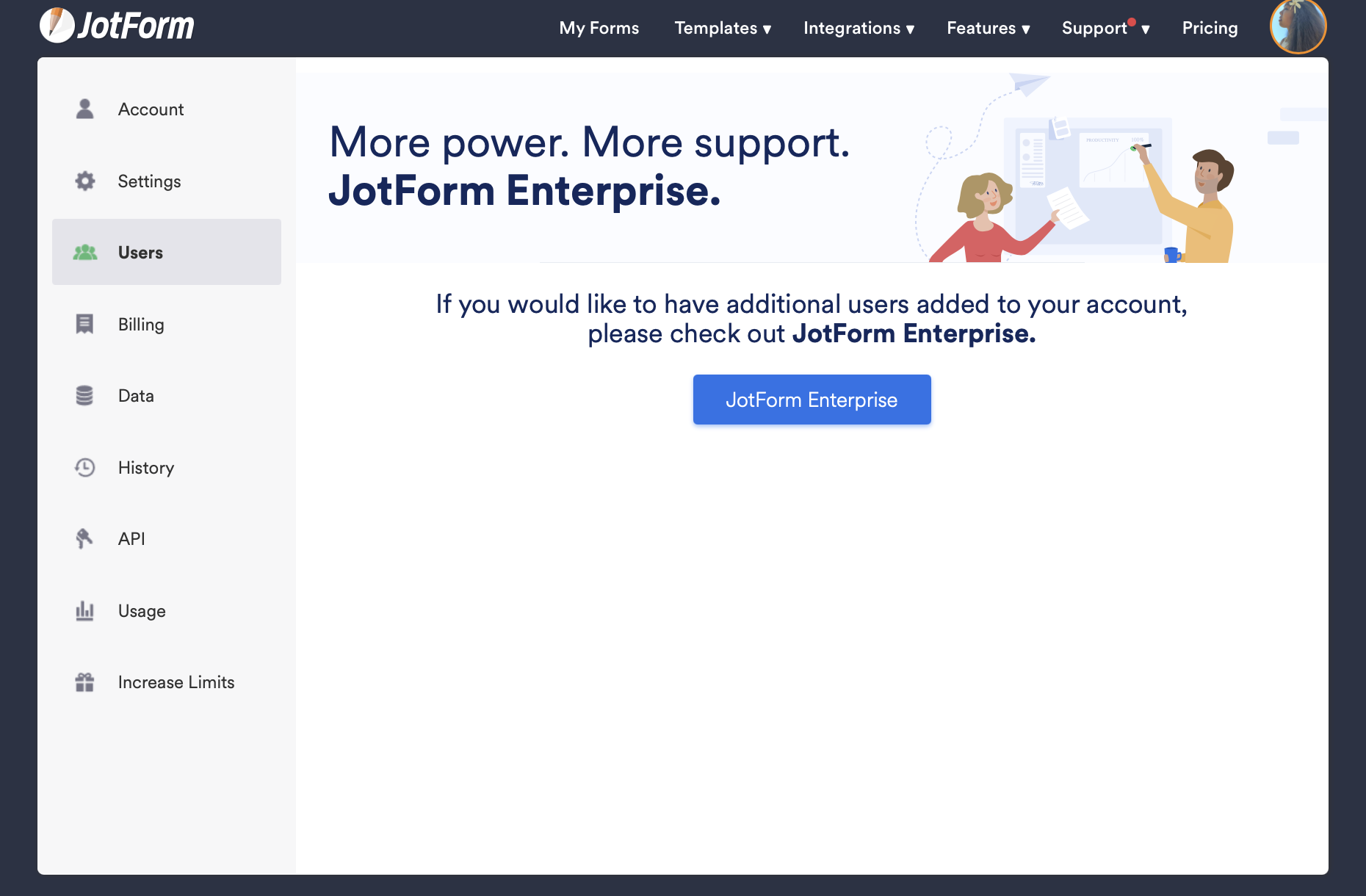Click the Data database icon
Image resolution: width=1366 pixels, height=896 pixels.
[84, 395]
